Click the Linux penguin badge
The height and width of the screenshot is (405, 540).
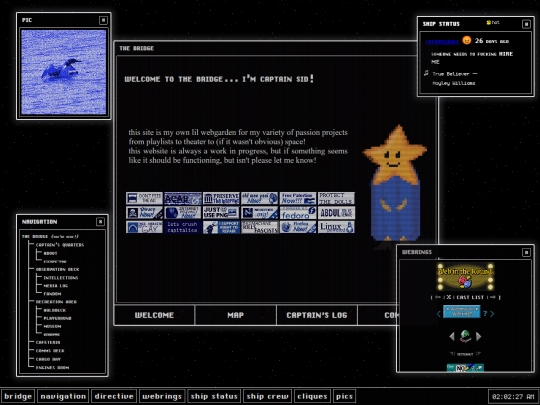(336, 227)
